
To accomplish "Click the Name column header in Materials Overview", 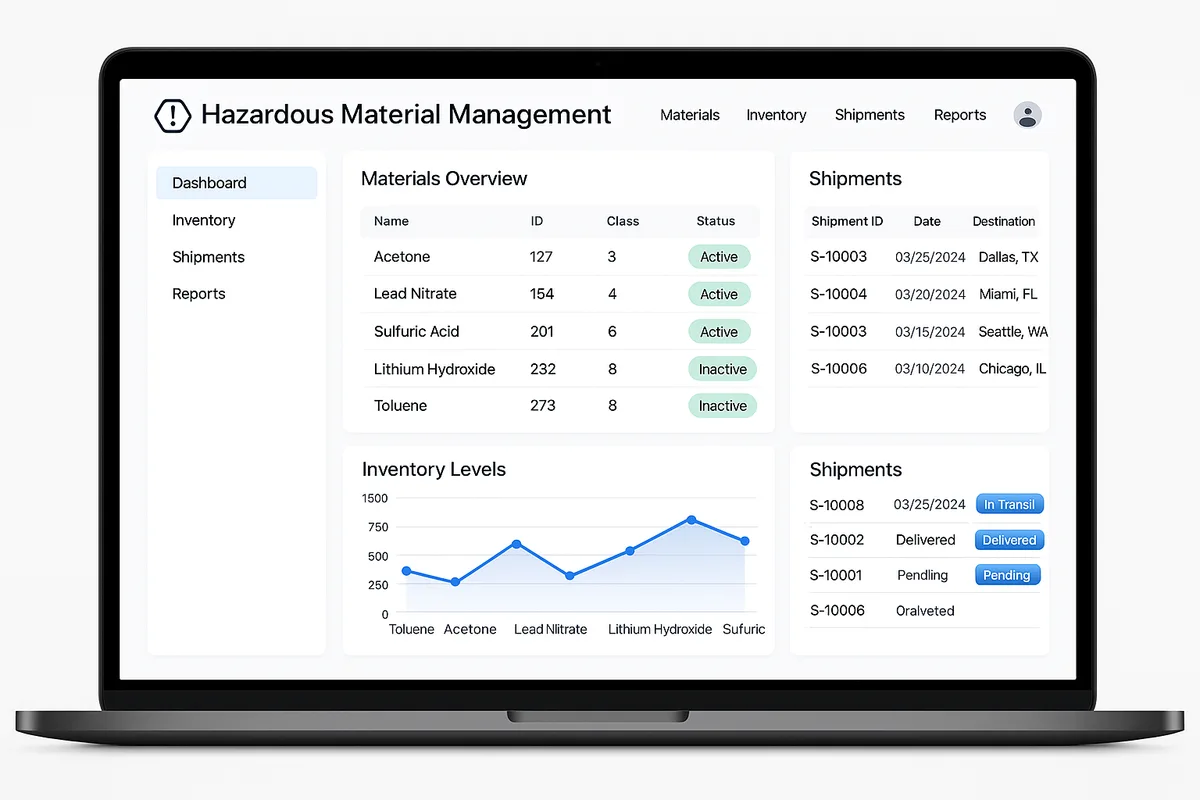I will pos(391,221).
